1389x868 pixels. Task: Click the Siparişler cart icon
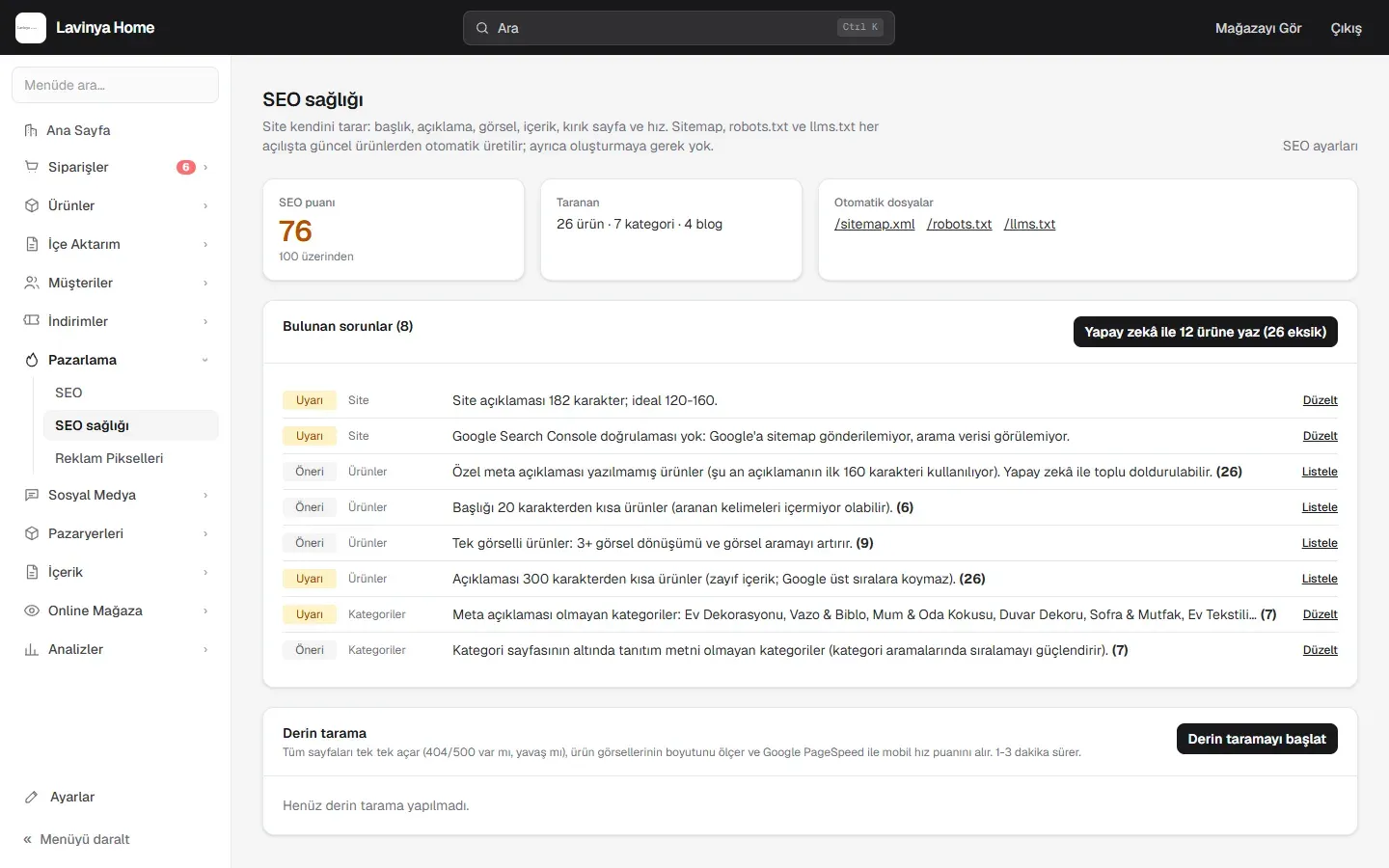[32, 167]
